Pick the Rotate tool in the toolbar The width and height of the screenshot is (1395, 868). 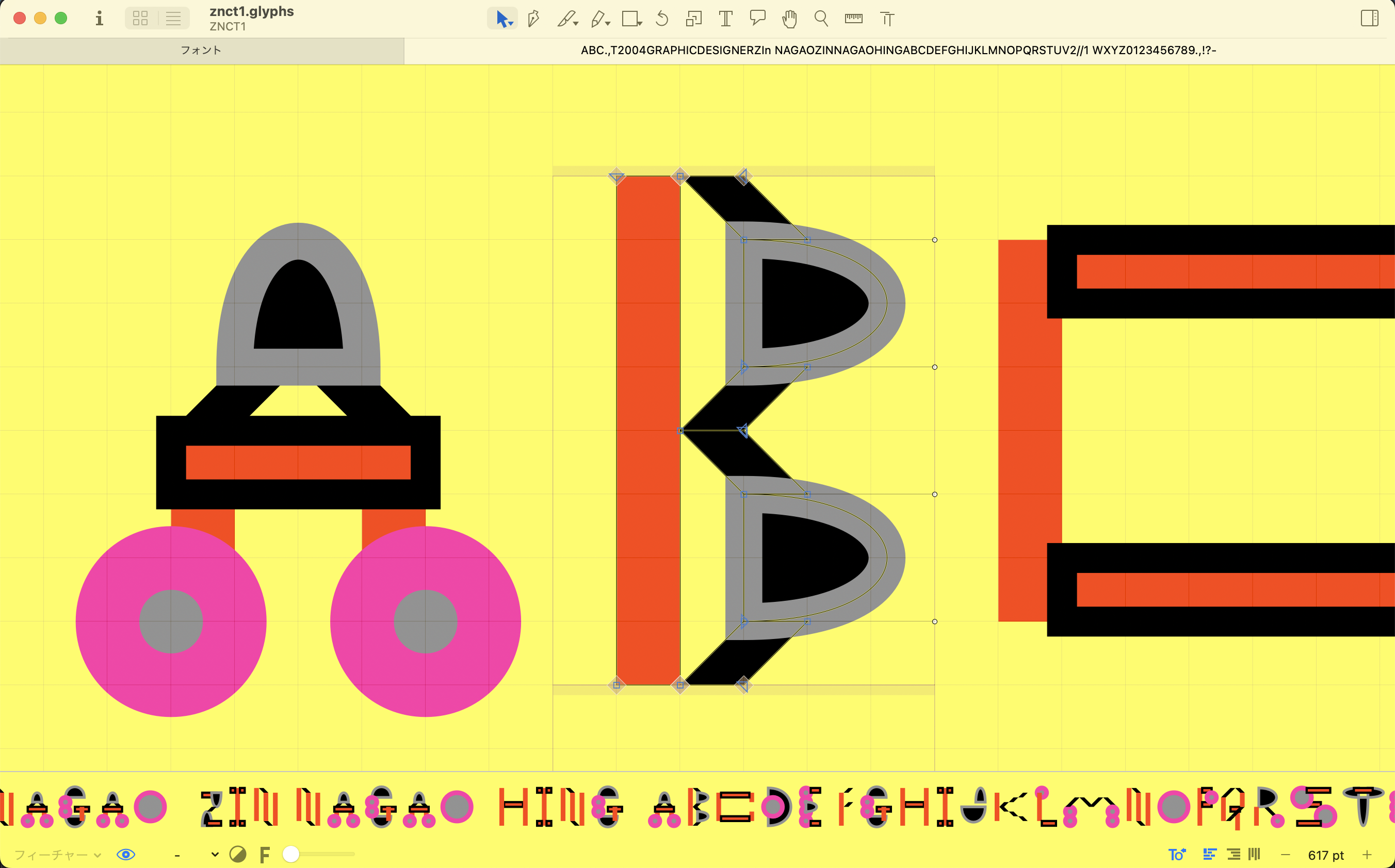[662, 19]
